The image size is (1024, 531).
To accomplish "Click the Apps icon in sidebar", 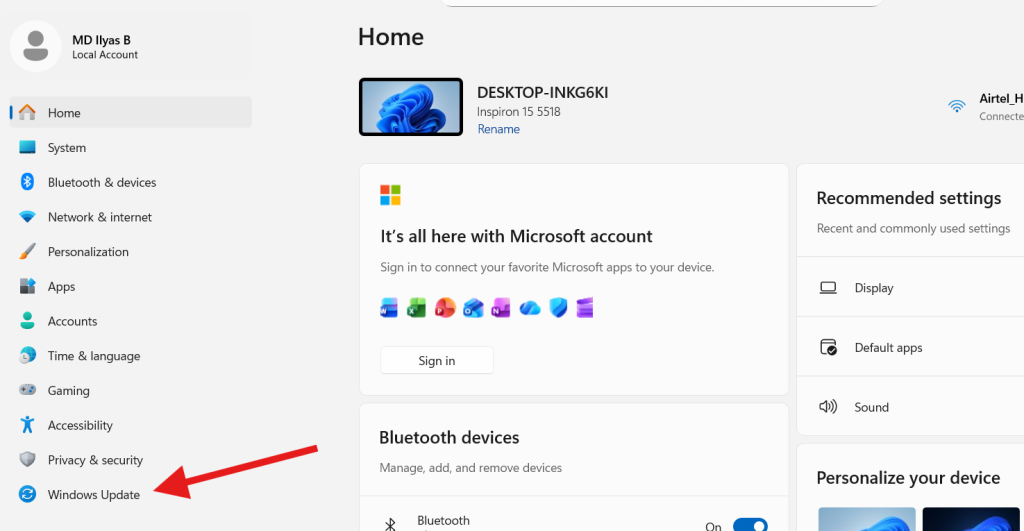I will pyautogui.click(x=27, y=286).
